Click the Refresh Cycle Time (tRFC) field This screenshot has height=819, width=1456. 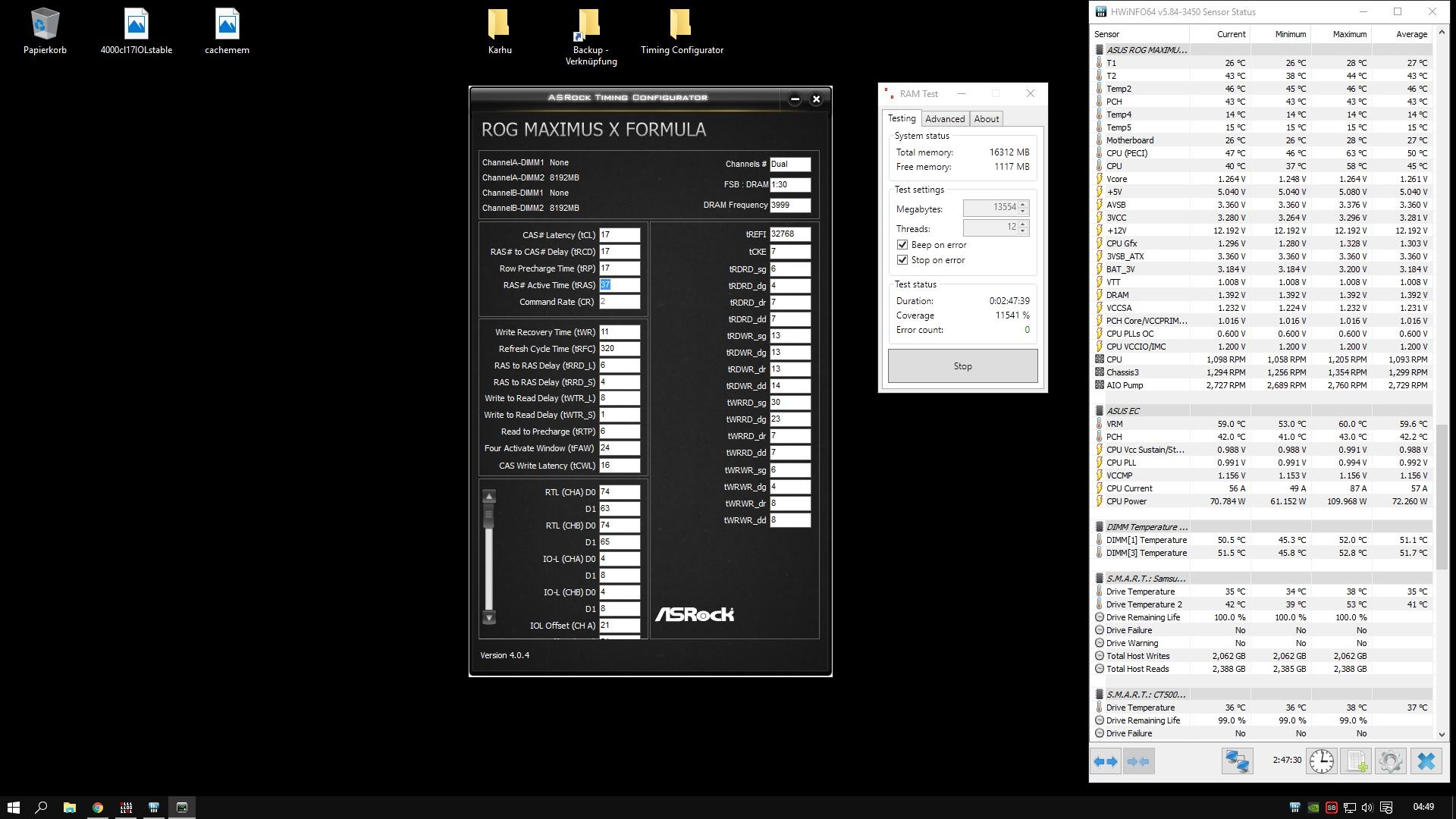pos(620,349)
